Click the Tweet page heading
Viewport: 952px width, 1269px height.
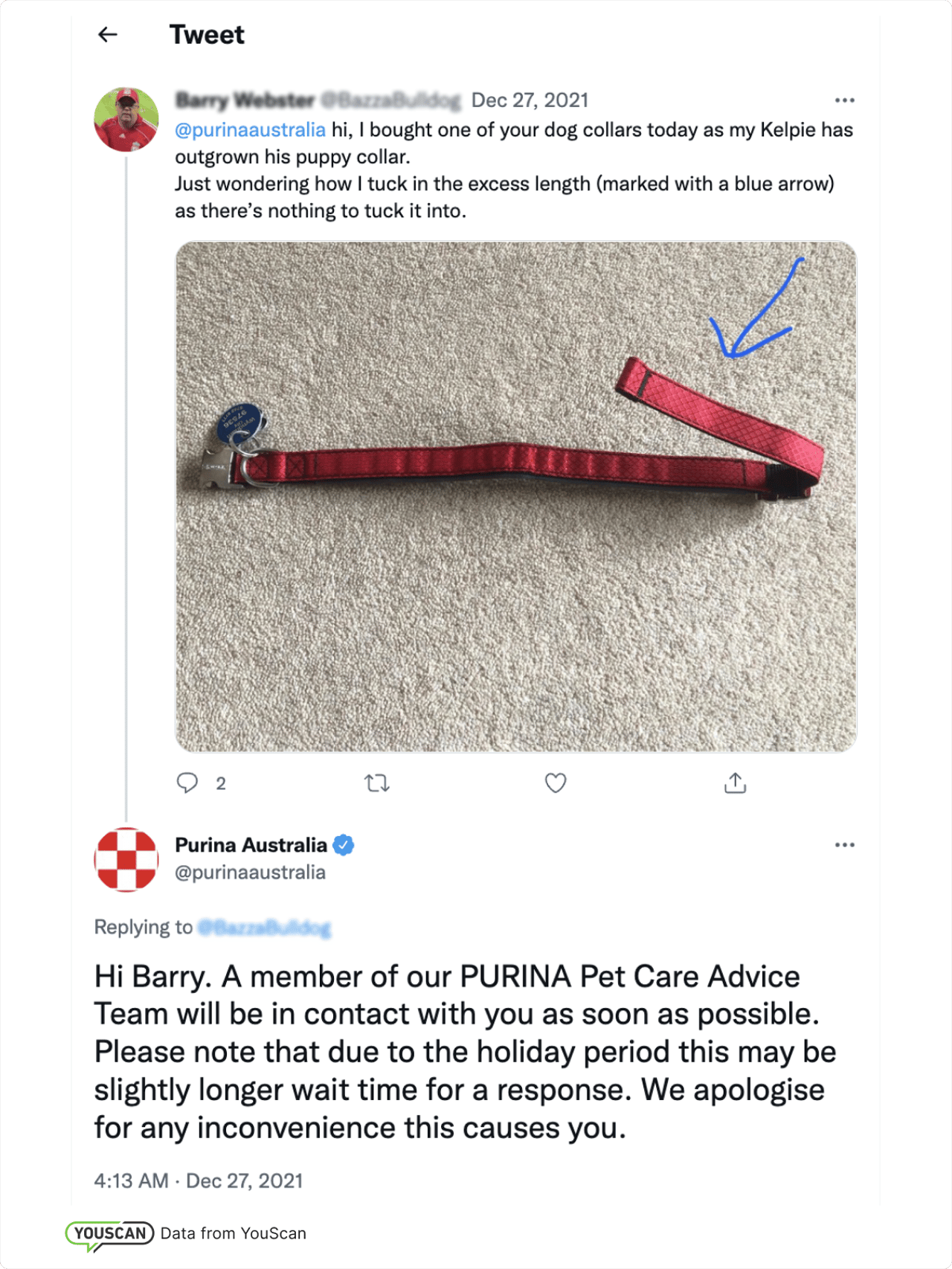pos(207,34)
